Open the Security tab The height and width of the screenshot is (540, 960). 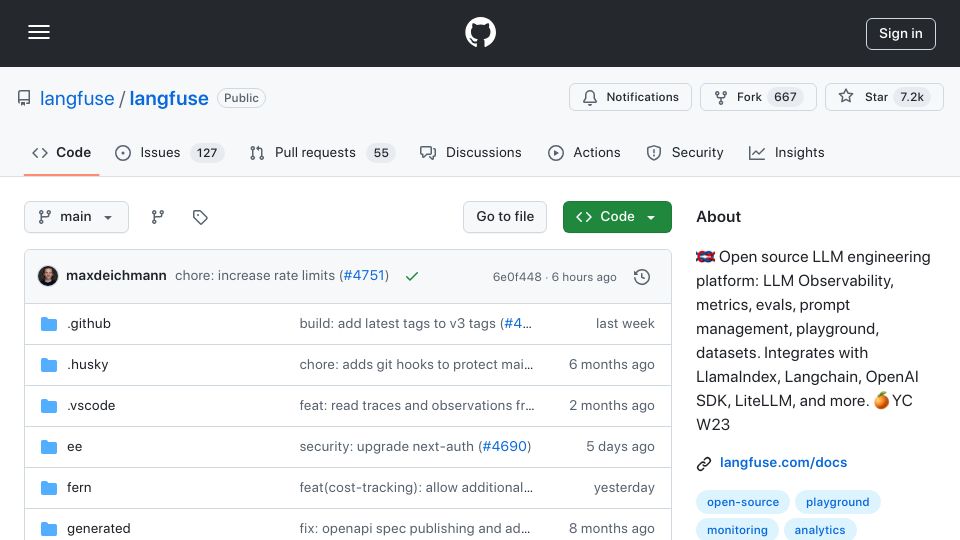(685, 152)
